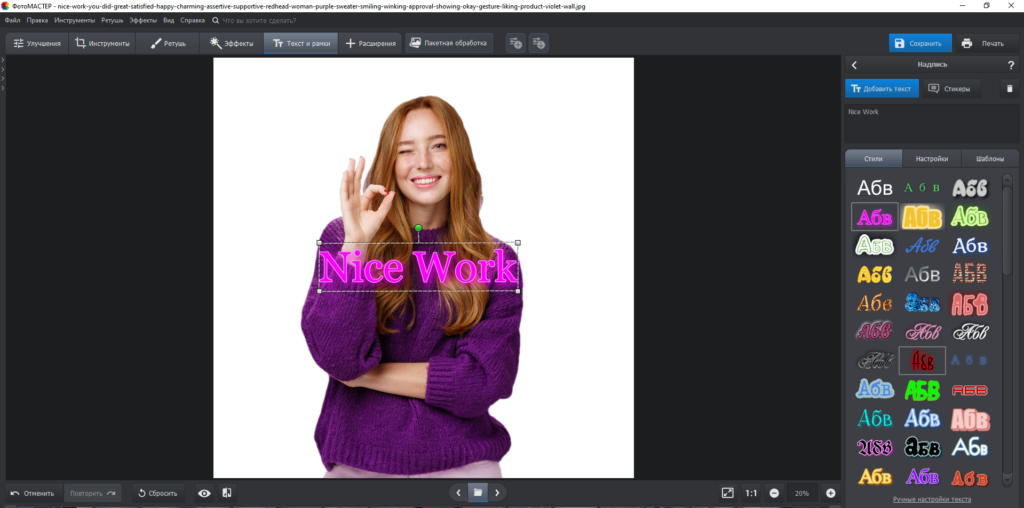Click the Печать button
Viewport: 1024px width, 508px height.
[x=984, y=44]
